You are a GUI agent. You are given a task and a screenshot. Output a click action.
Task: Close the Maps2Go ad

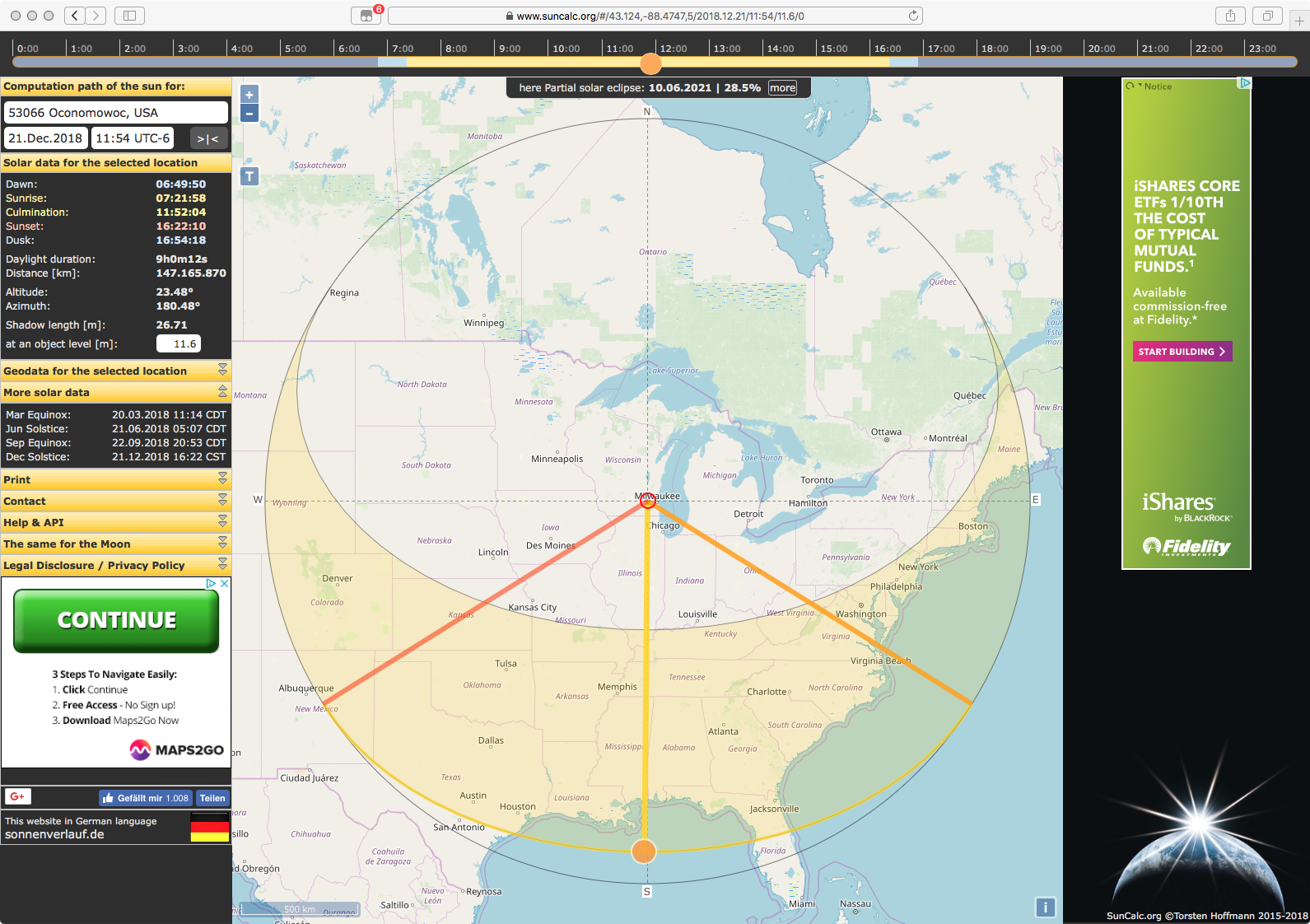[x=224, y=583]
